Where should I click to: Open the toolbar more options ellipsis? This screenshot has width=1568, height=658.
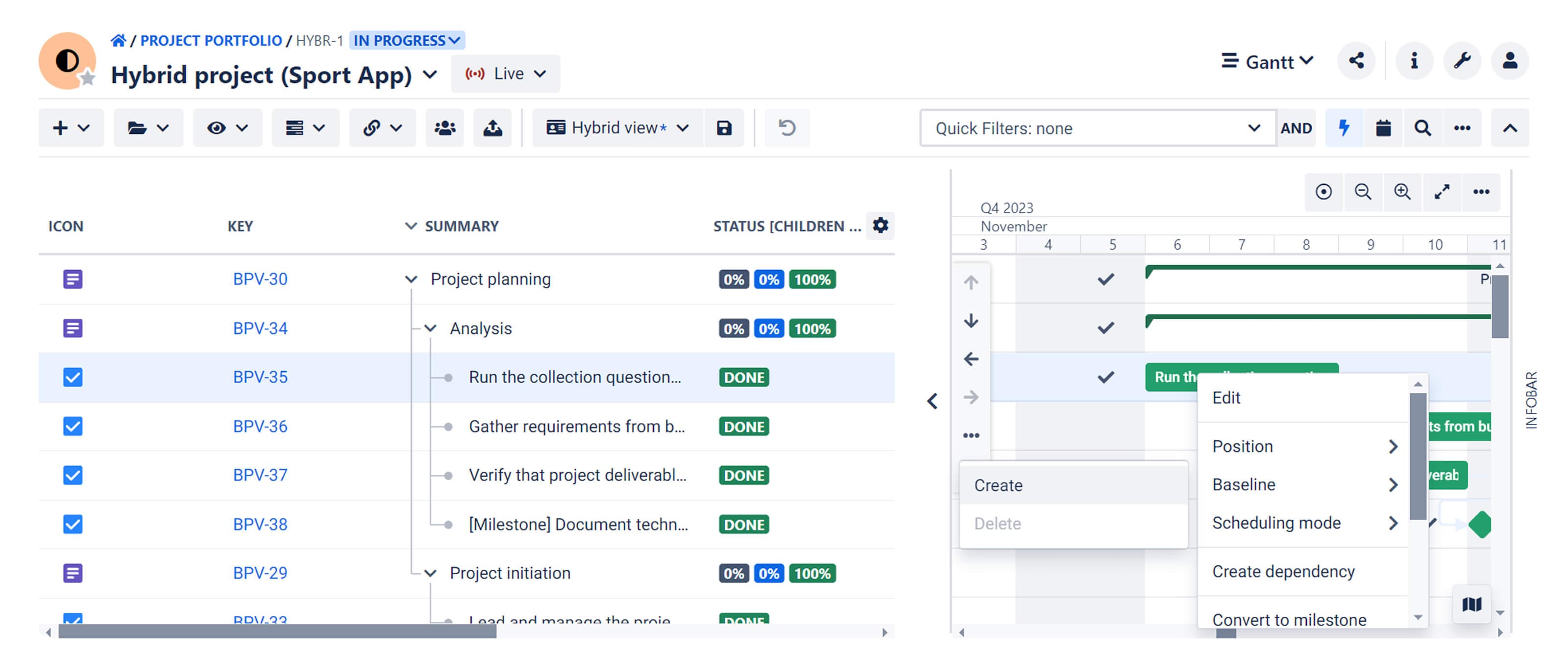(1462, 128)
